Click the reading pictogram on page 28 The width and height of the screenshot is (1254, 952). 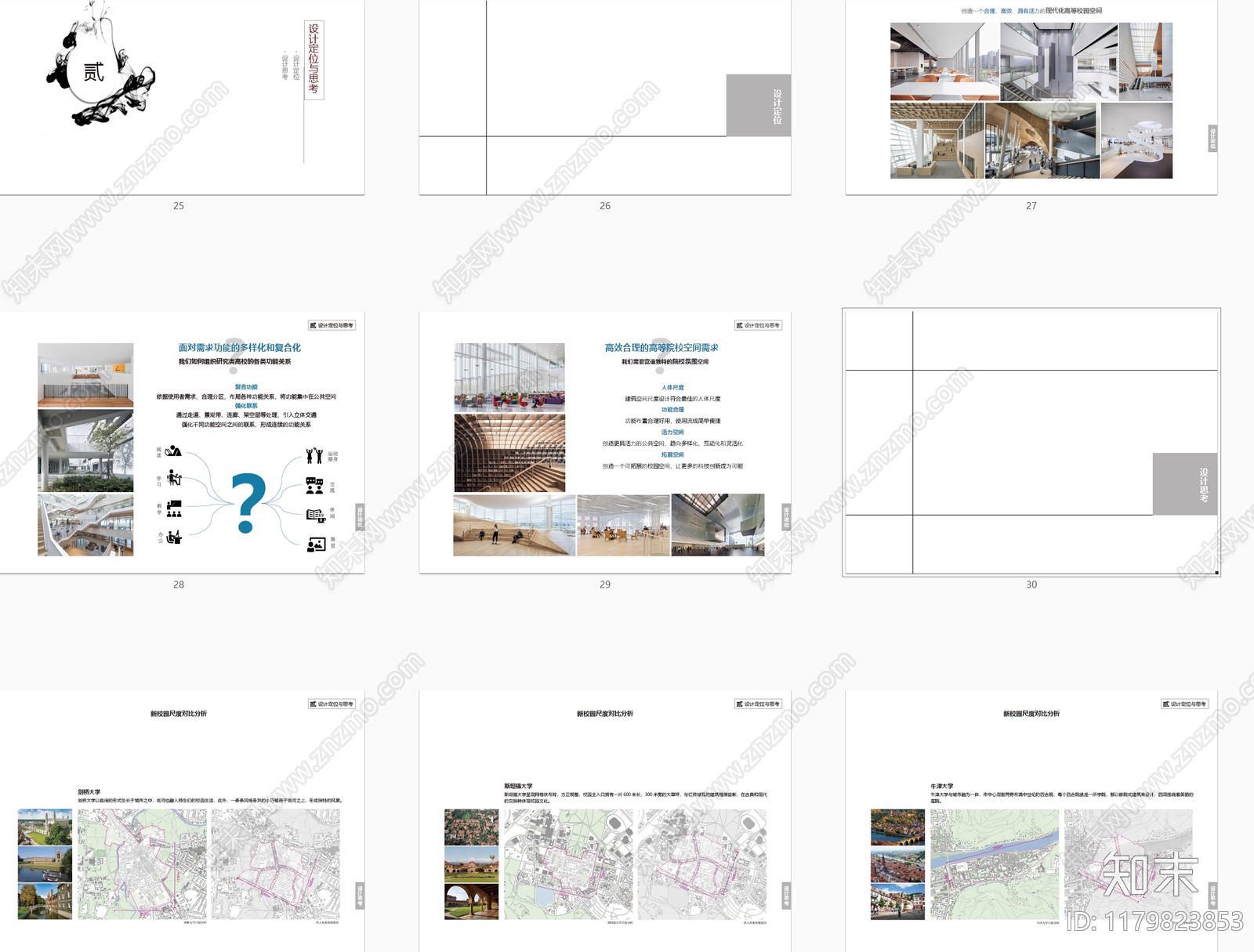(x=173, y=451)
